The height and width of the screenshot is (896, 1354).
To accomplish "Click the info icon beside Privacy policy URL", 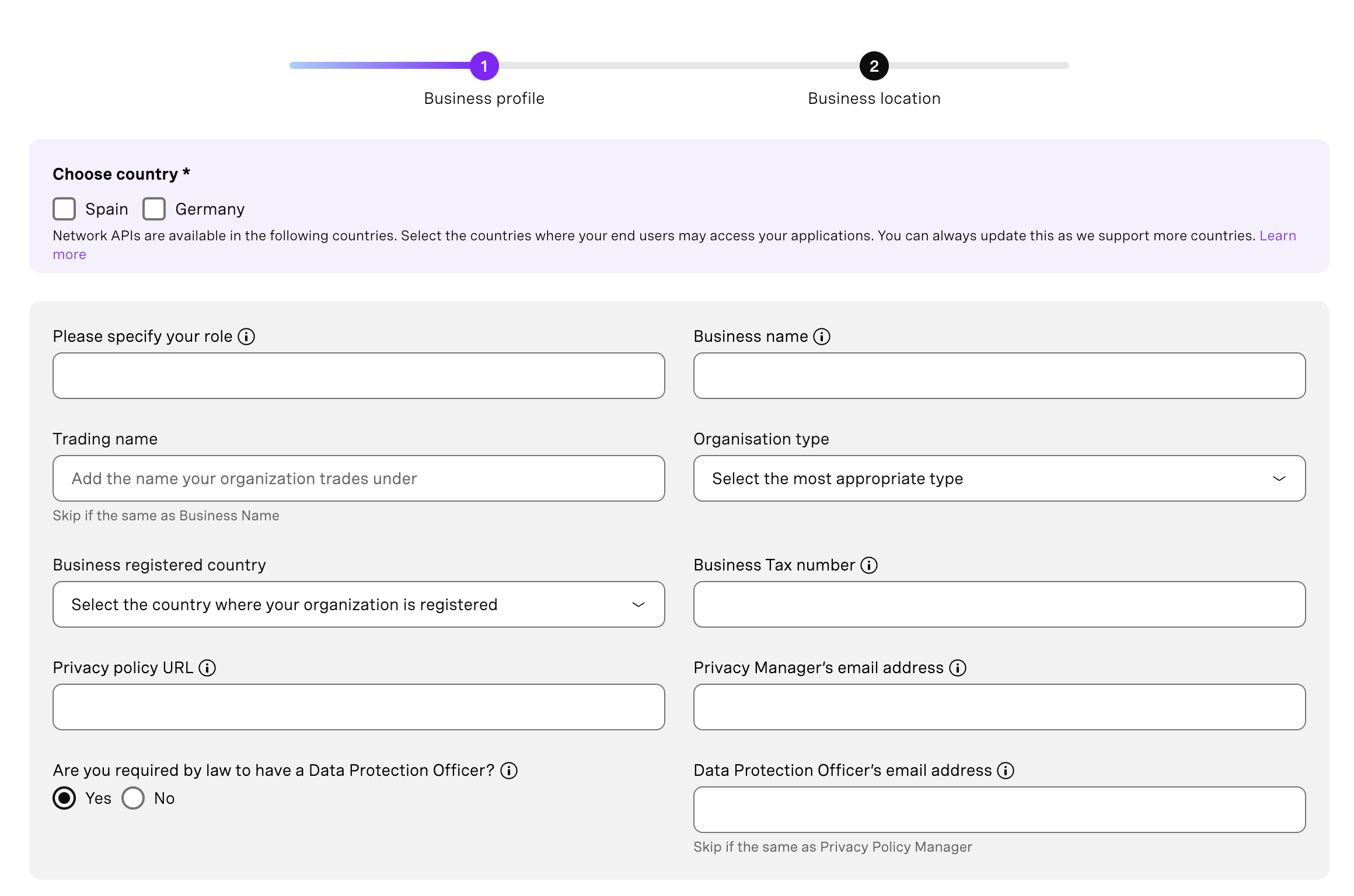I will tap(208, 667).
